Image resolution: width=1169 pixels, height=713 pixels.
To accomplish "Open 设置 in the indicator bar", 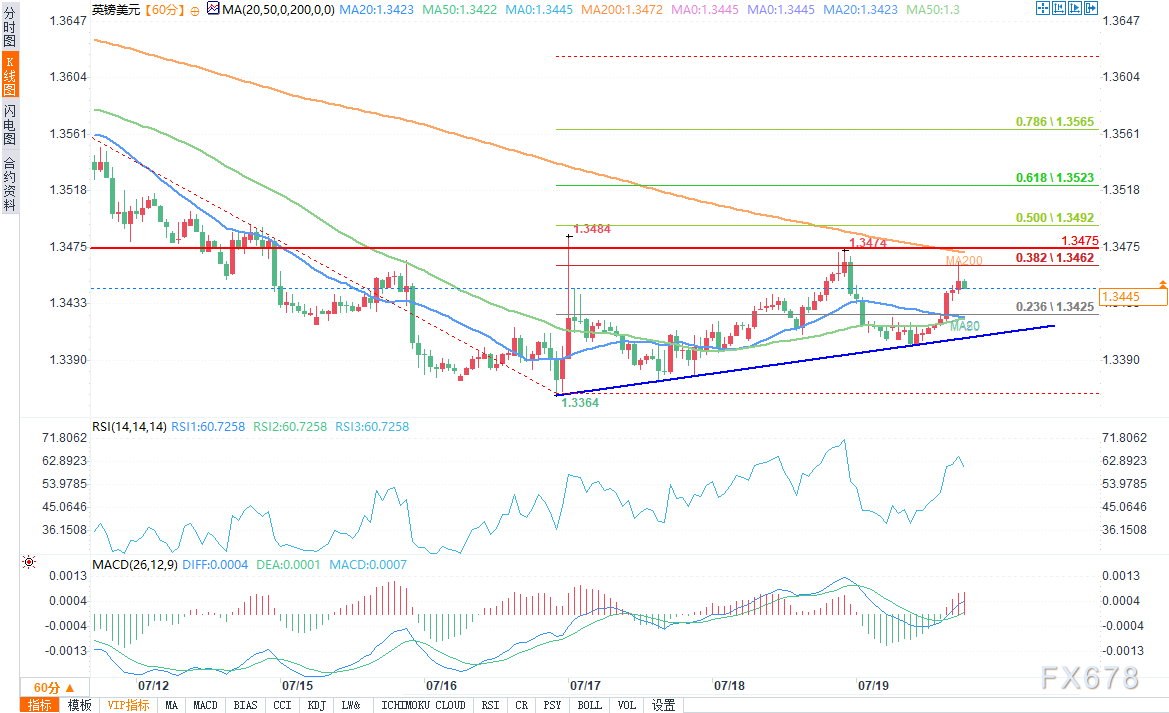I will tap(663, 705).
